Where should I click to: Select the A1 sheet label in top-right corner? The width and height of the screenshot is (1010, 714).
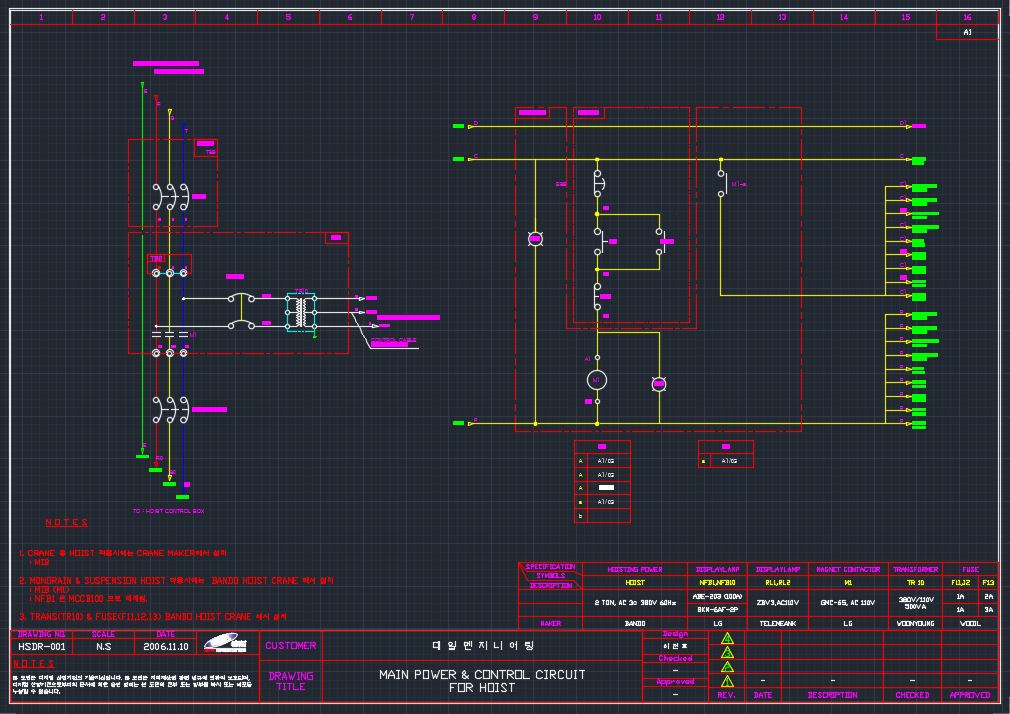(x=967, y=32)
